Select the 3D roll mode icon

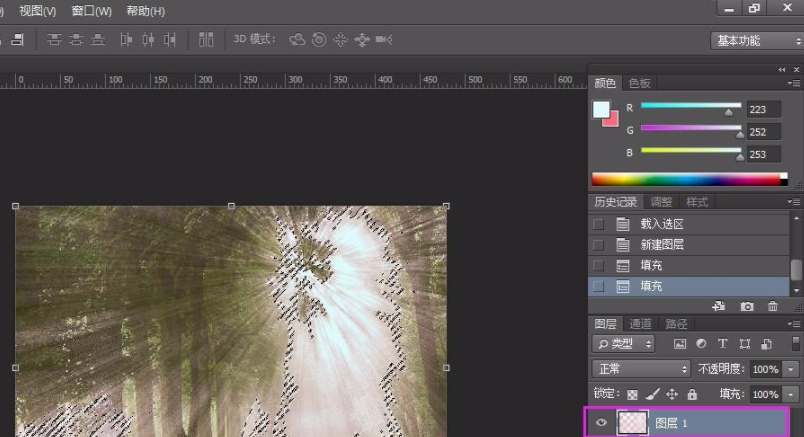tap(319, 40)
